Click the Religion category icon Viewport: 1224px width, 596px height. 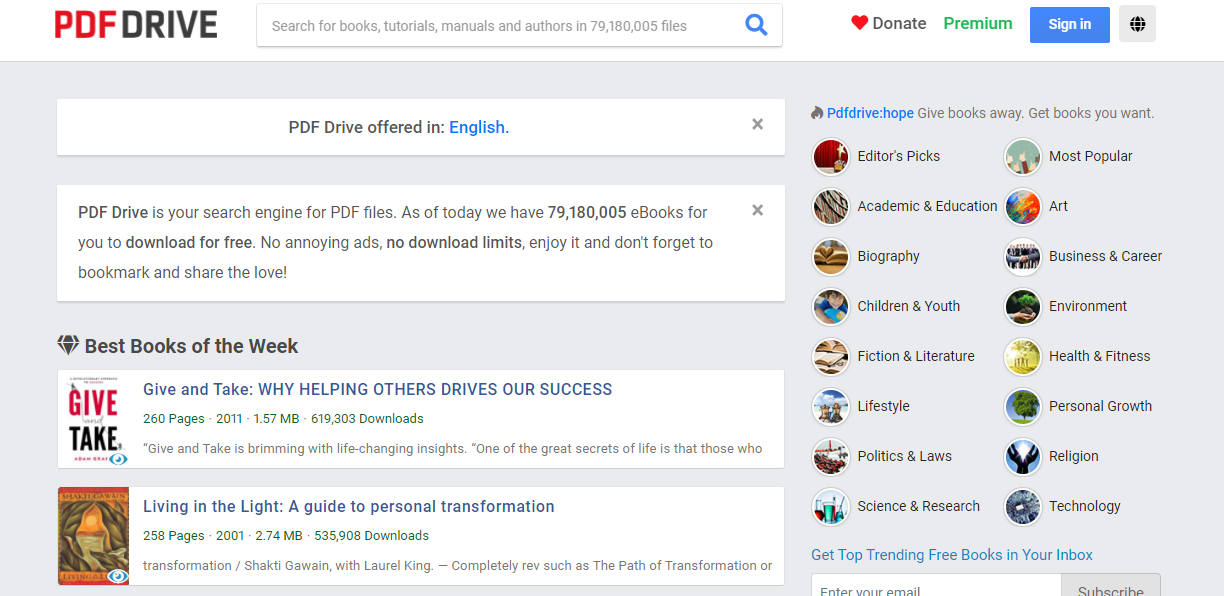1023,456
